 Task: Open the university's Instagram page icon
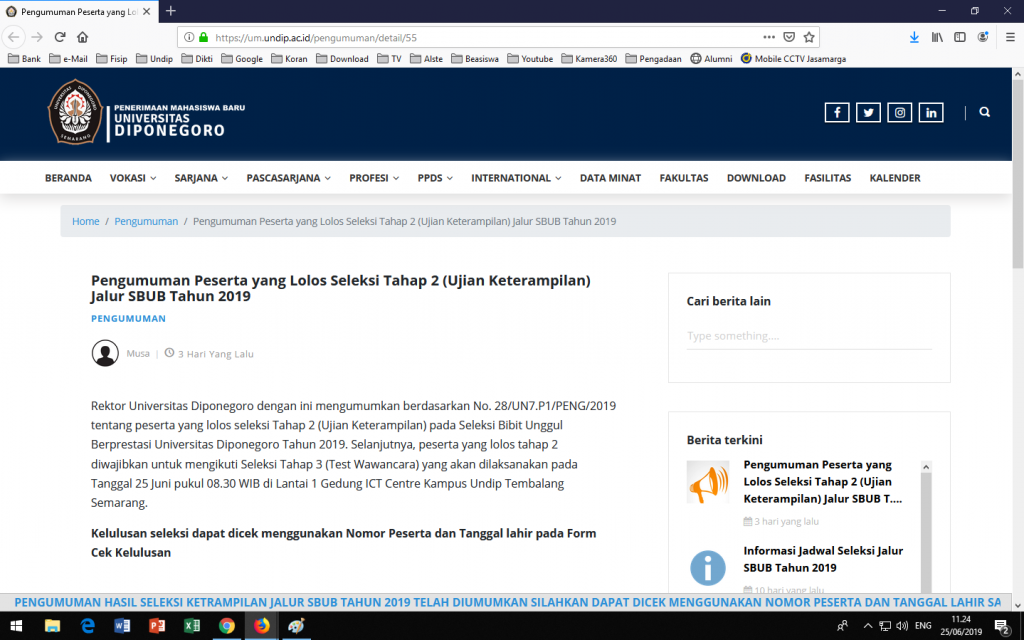(x=900, y=112)
